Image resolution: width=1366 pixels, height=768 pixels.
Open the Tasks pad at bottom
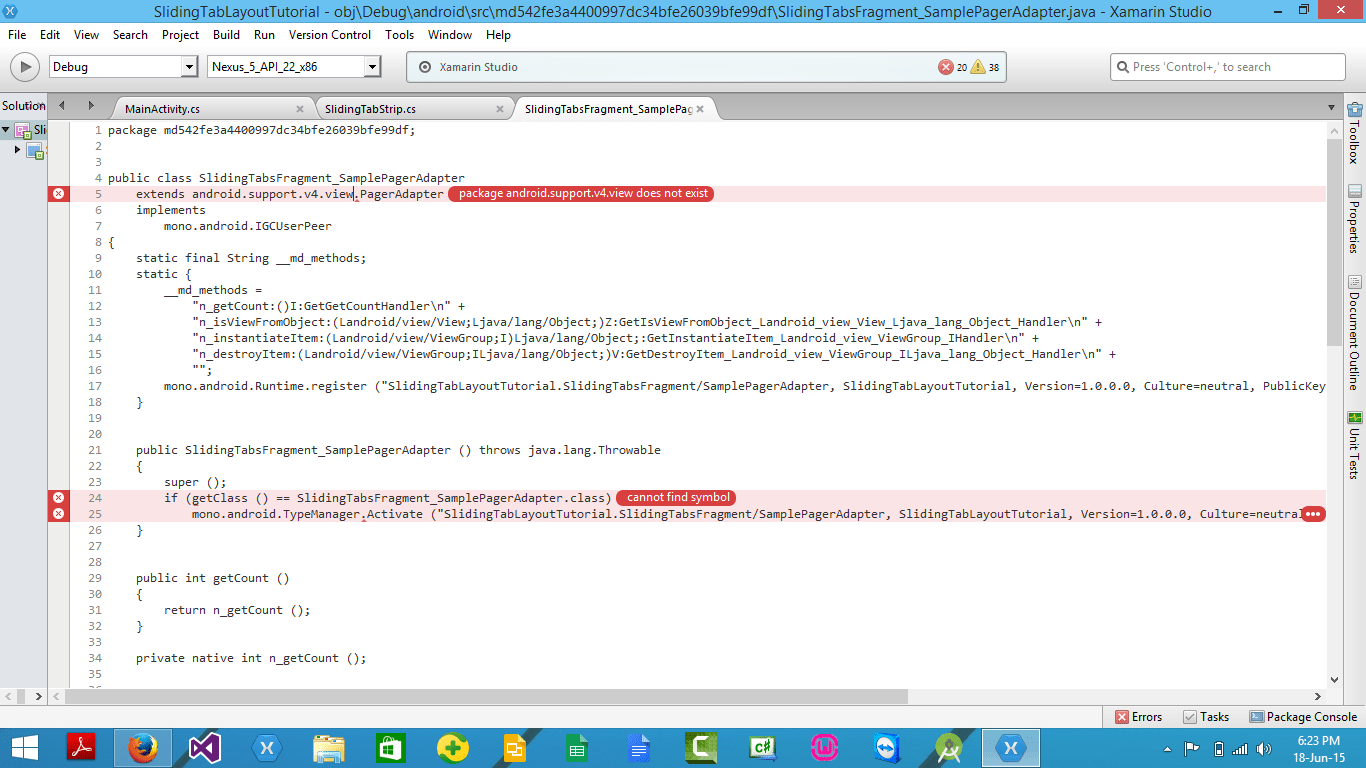(1206, 717)
